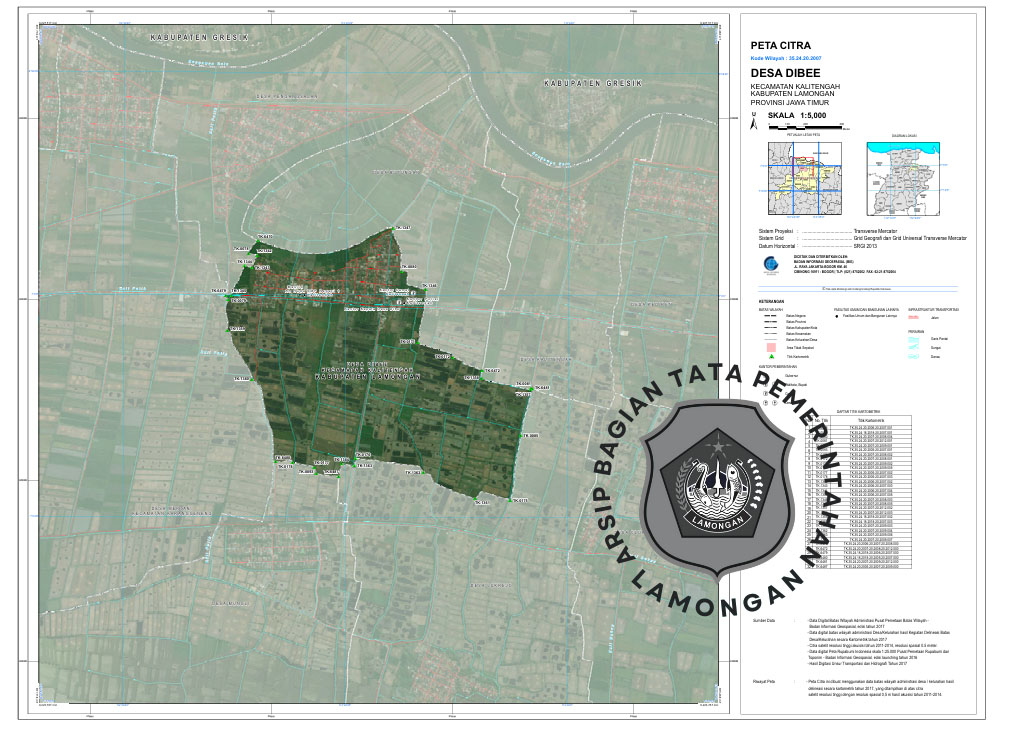Select the red Jalan road legend symbol
Screen dimensions: 1009x734
[x=913, y=318]
